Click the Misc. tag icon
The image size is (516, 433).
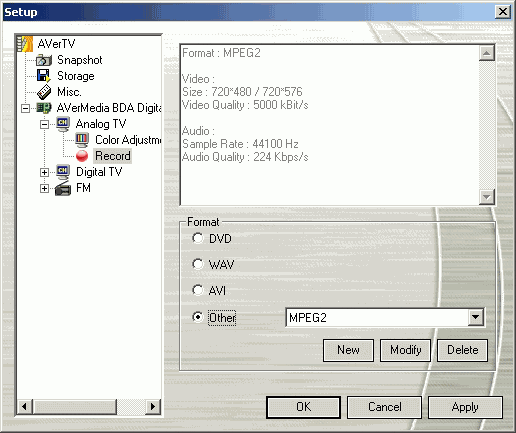click(44, 92)
